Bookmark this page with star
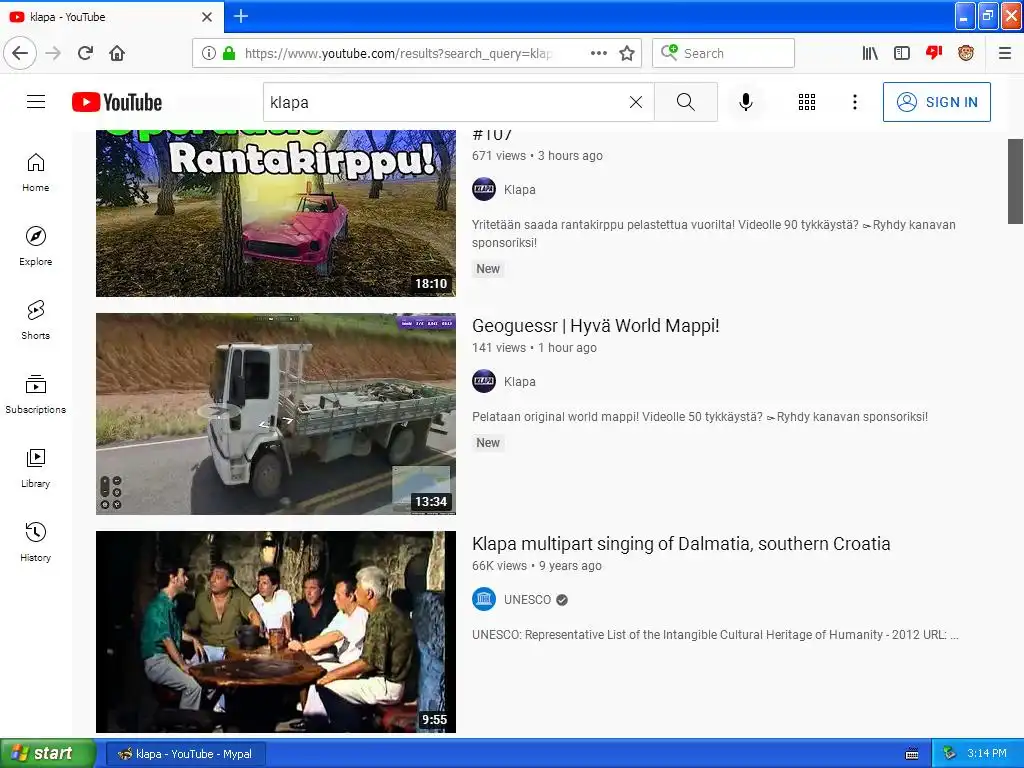This screenshot has width=1024, height=768. (x=627, y=53)
